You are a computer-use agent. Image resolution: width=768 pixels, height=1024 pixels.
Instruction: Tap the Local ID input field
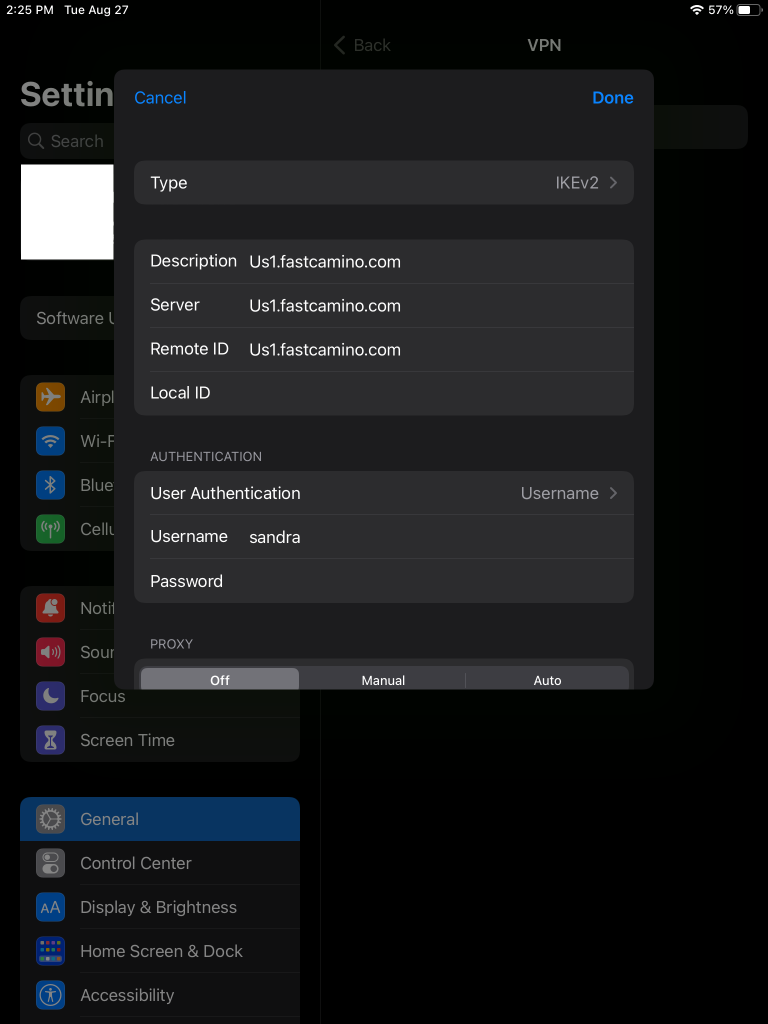coord(430,393)
